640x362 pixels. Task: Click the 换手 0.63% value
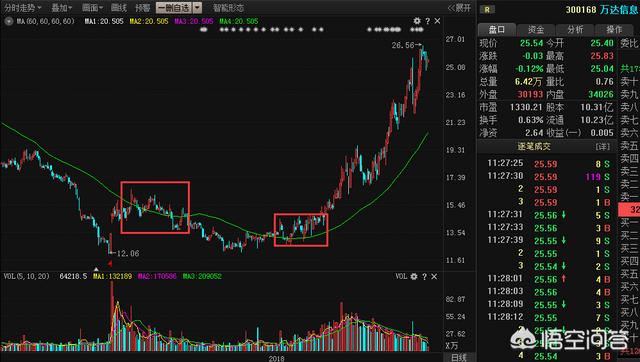[x=531, y=120]
